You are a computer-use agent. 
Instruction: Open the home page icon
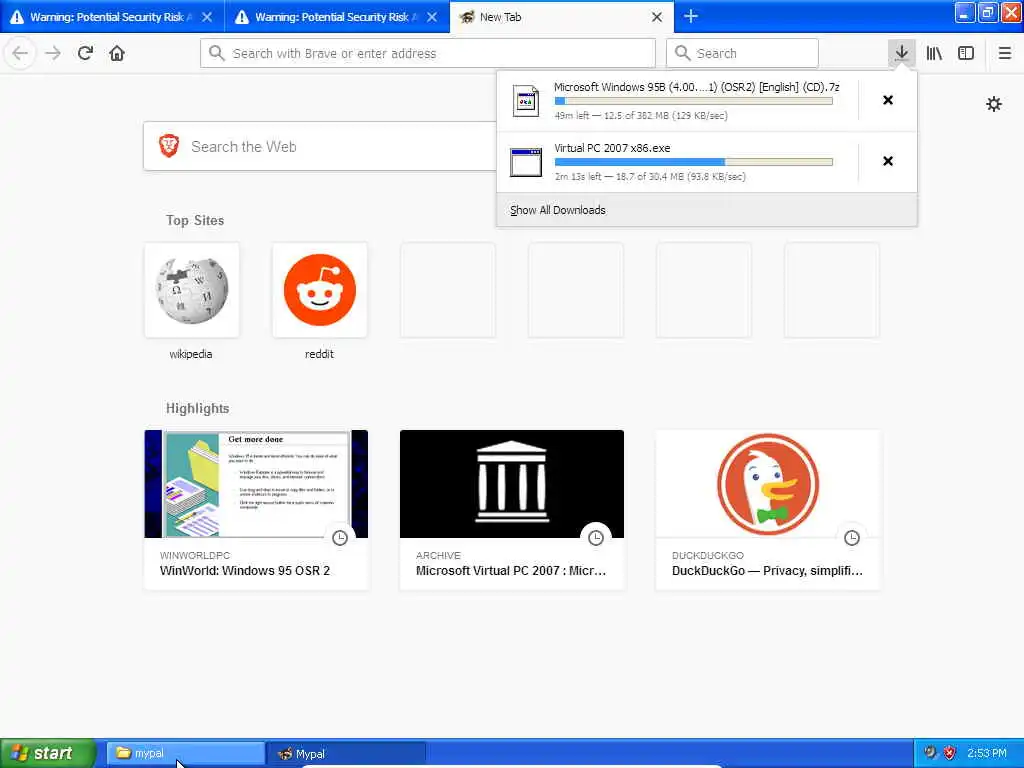pos(117,53)
